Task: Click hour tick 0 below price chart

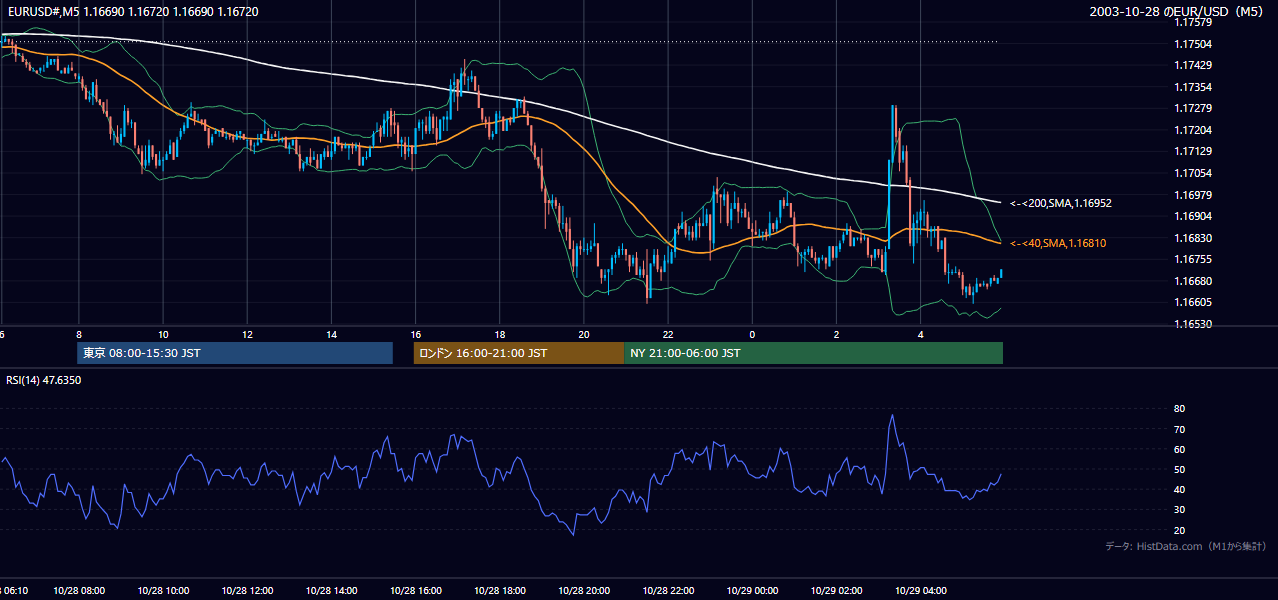Action: tap(752, 334)
